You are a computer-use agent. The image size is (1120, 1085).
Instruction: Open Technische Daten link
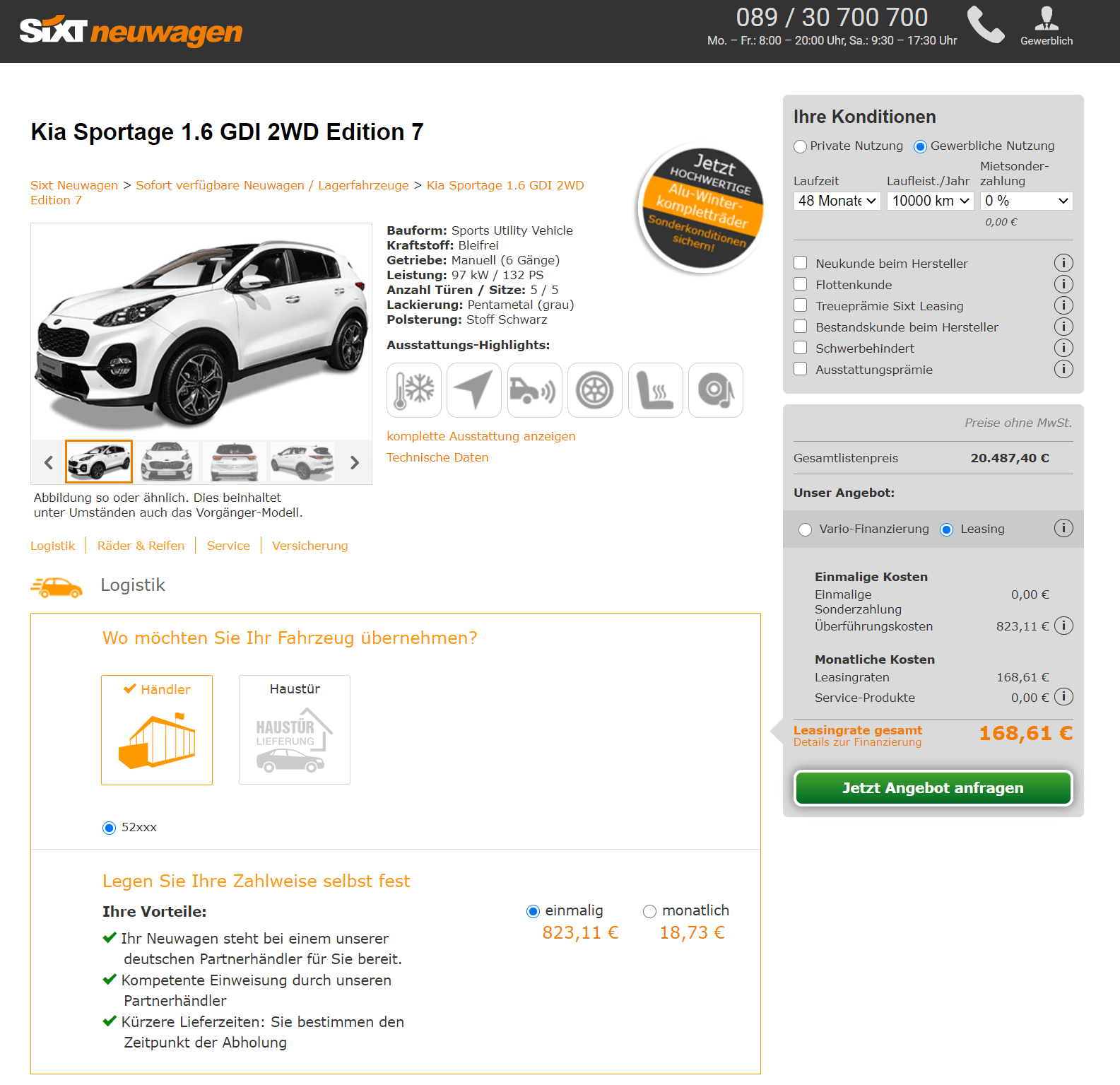pyautogui.click(x=437, y=457)
